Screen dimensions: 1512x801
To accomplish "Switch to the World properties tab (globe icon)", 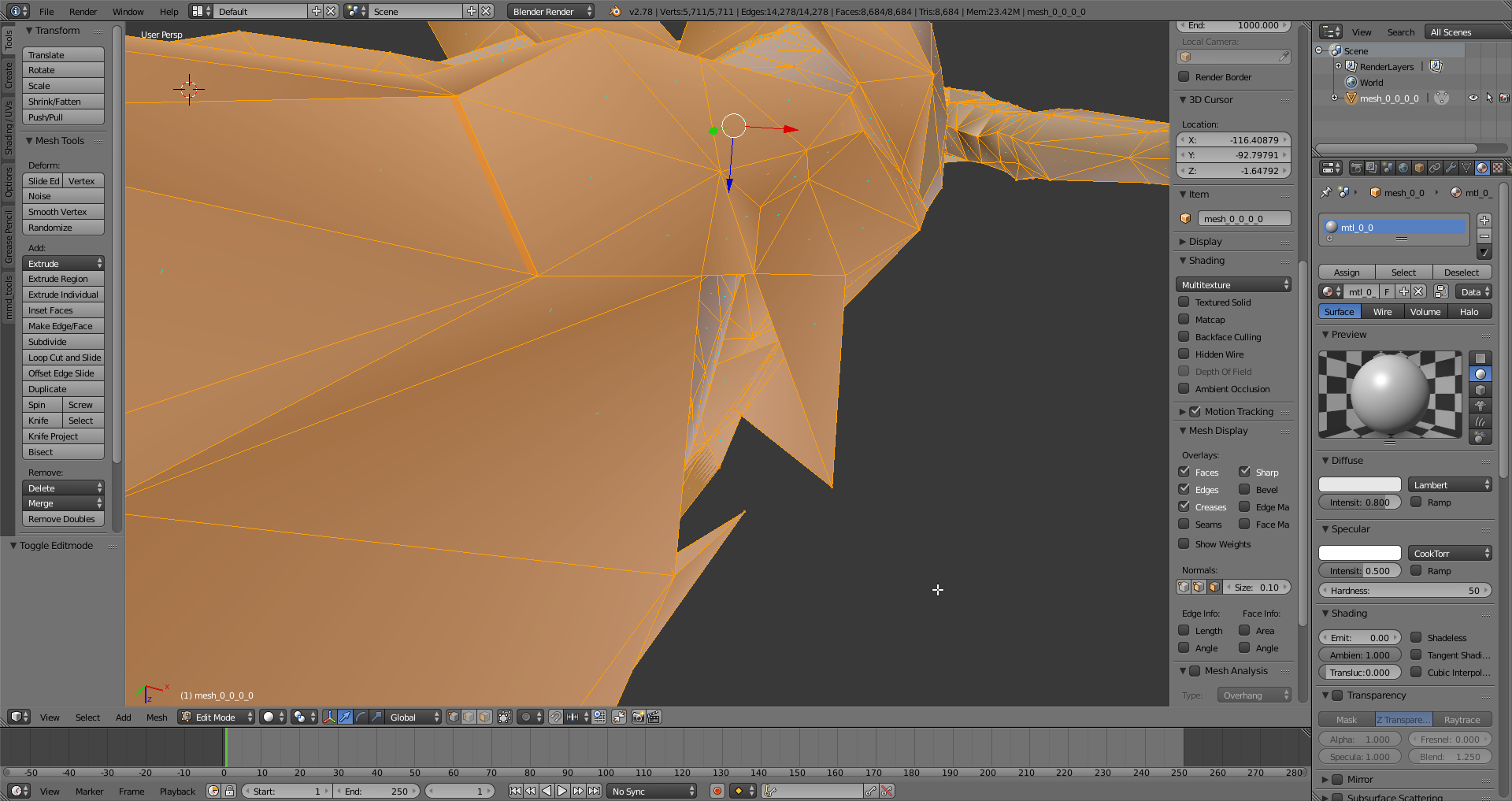I will click(x=1403, y=168).
